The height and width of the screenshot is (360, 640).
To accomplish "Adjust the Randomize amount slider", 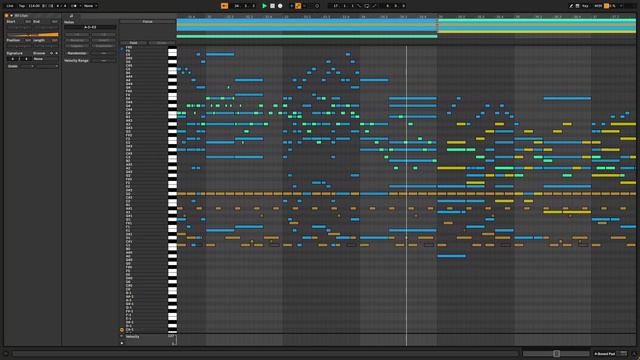I will click(x=104, y=53).
